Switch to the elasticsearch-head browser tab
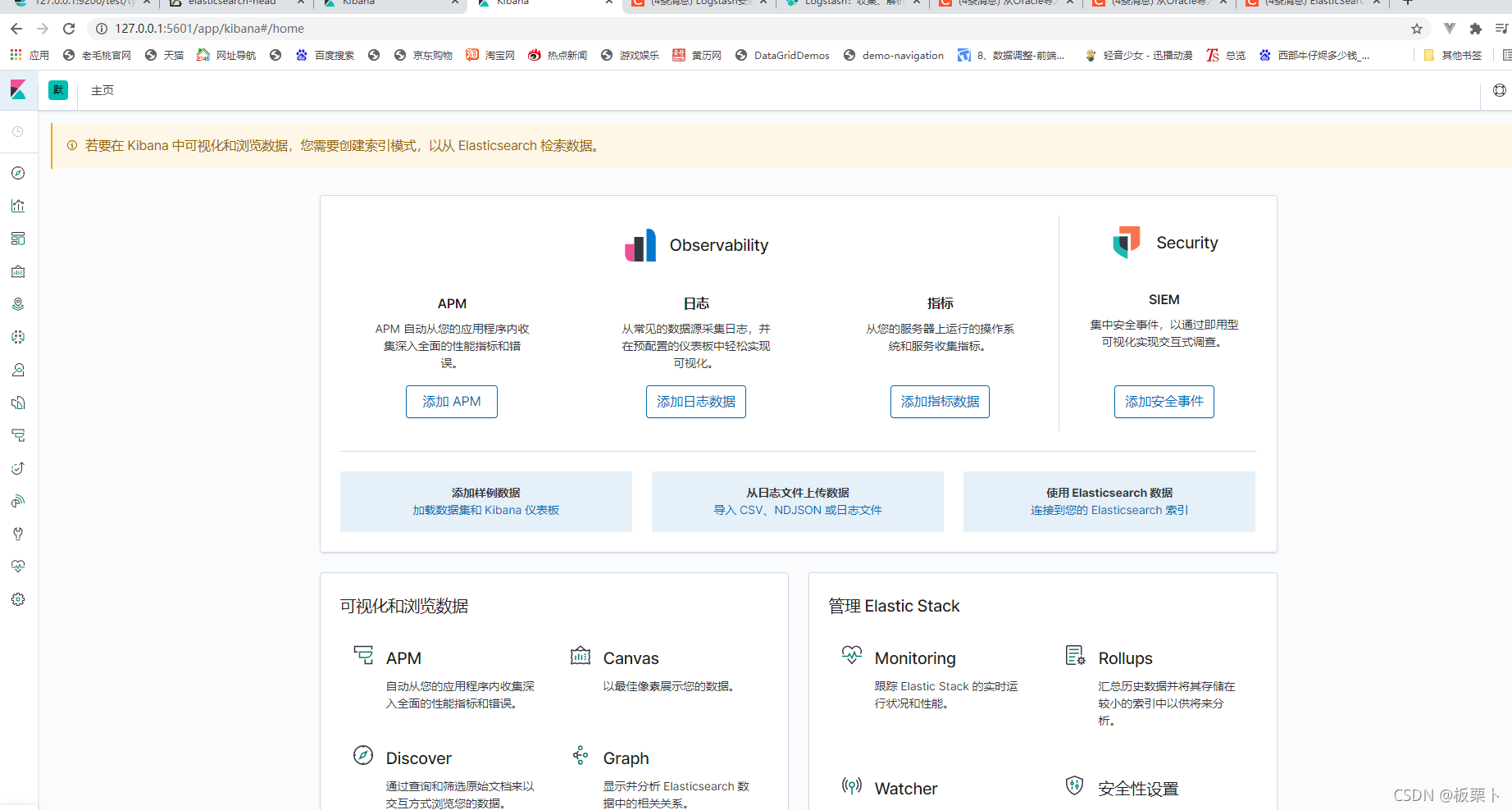Viewport: 1512px width, 810px height. pos(237,4)
